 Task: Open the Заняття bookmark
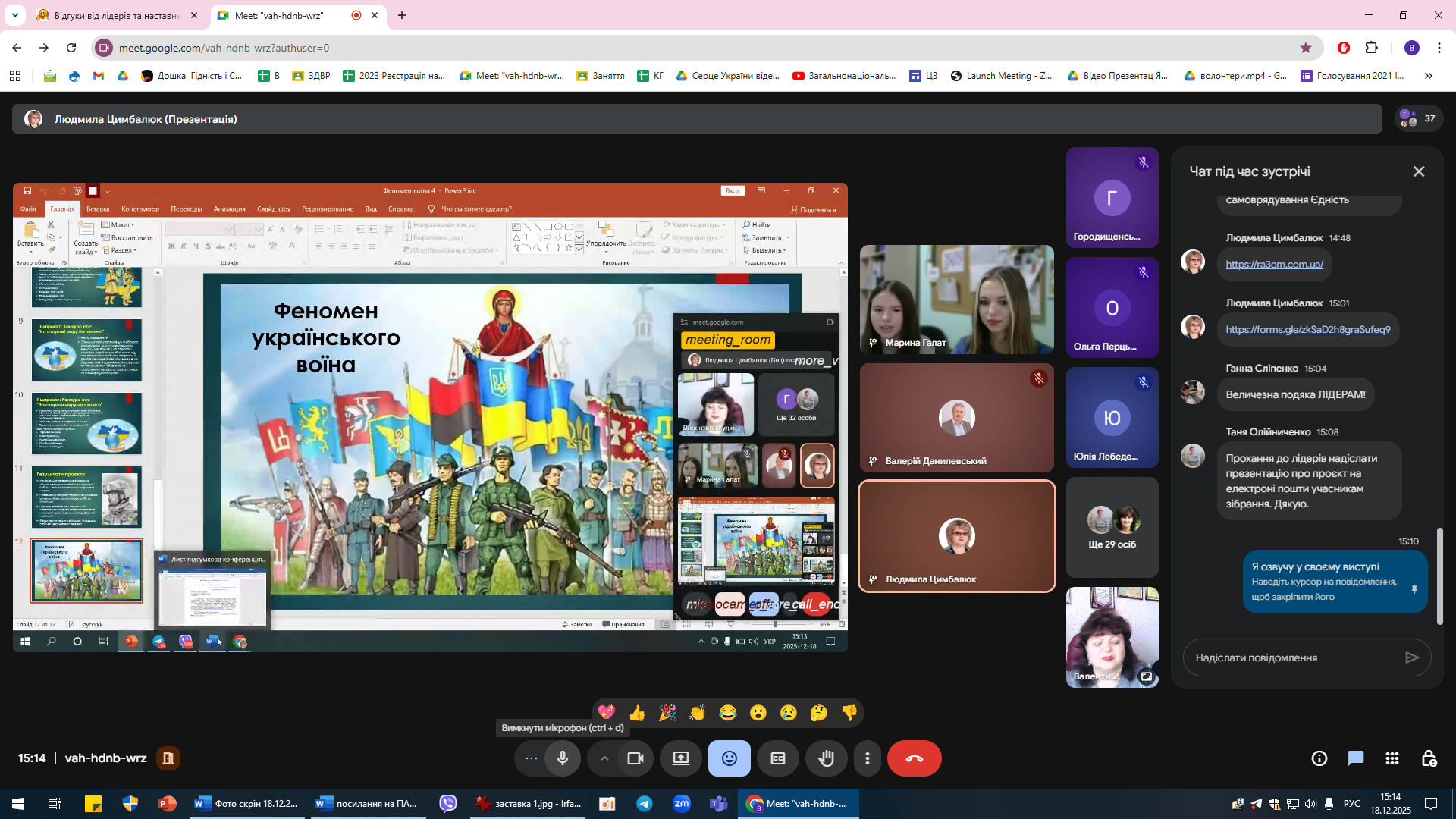click(601, 76)
